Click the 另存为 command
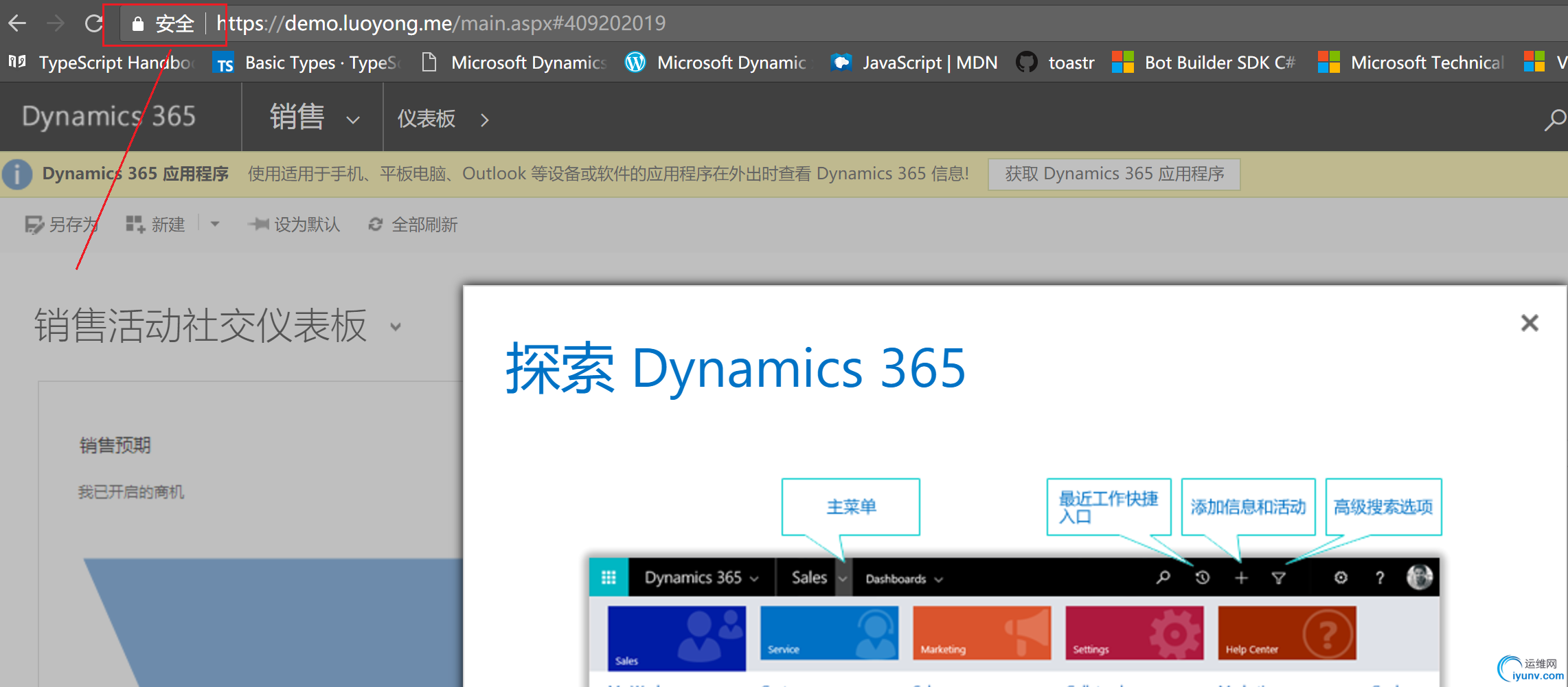 point(62,225)
